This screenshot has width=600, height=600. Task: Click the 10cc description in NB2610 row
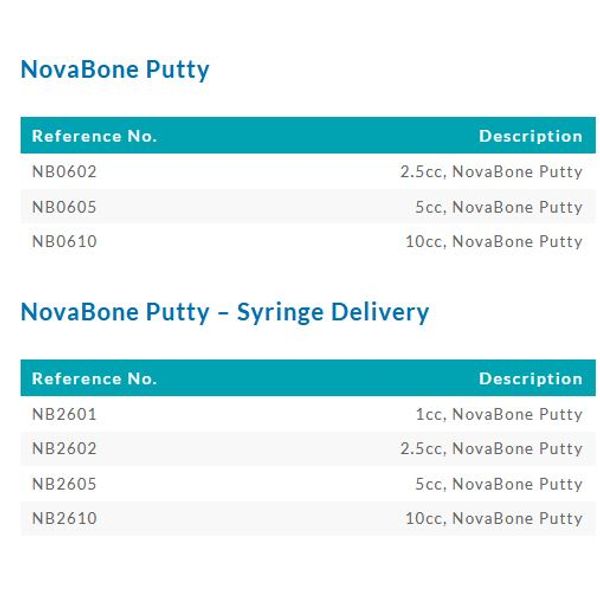tap(494, 519)
